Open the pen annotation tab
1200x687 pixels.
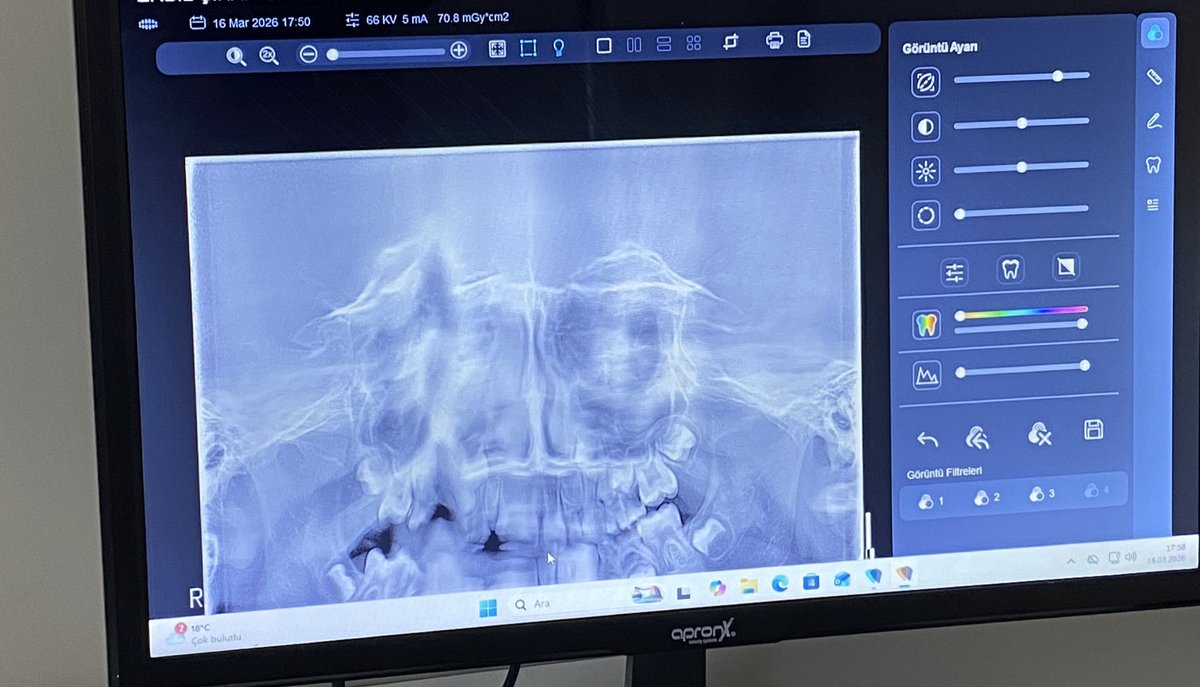tap(1154, 121)
